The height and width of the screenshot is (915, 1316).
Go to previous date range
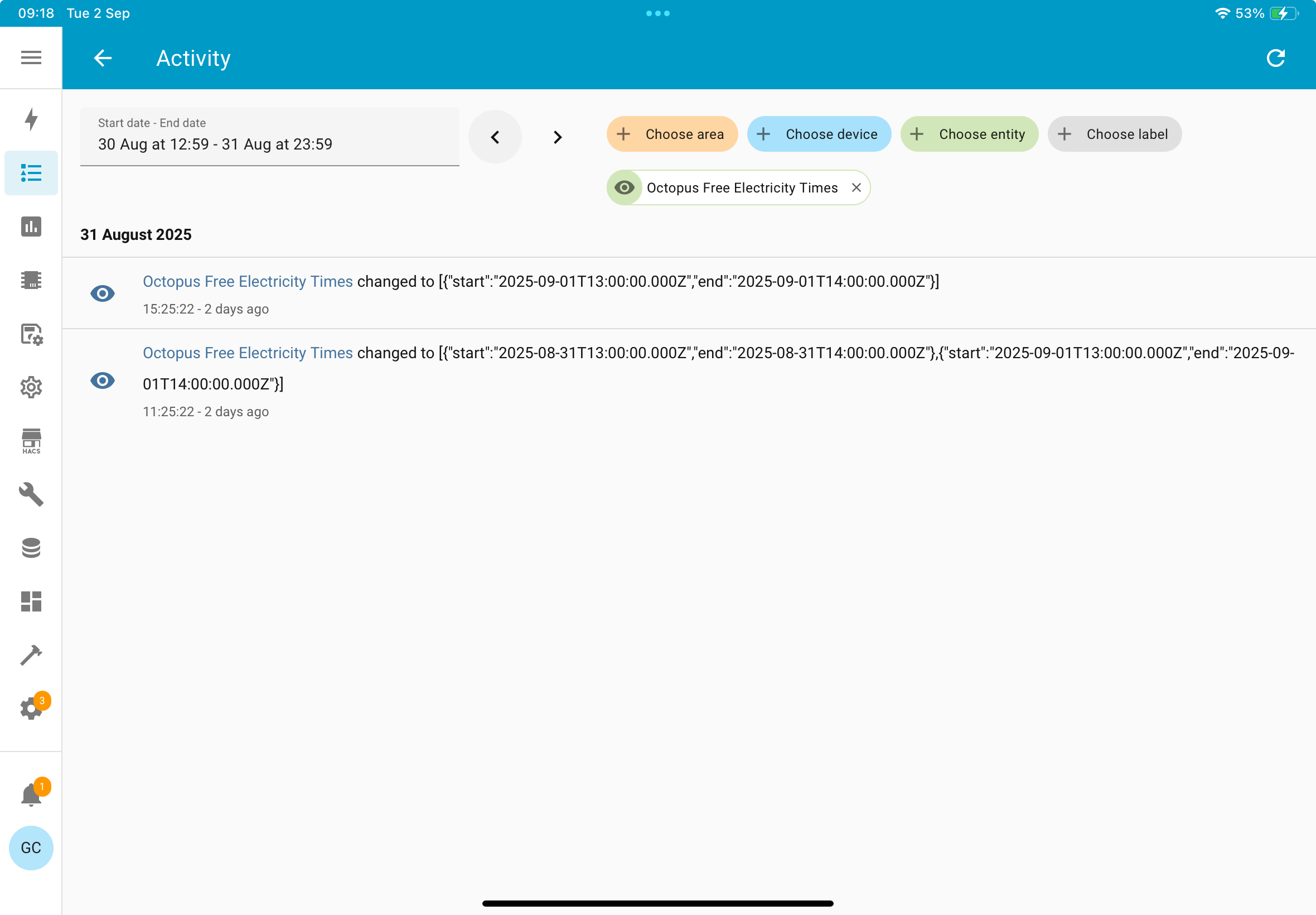click(x=495, y=137)
